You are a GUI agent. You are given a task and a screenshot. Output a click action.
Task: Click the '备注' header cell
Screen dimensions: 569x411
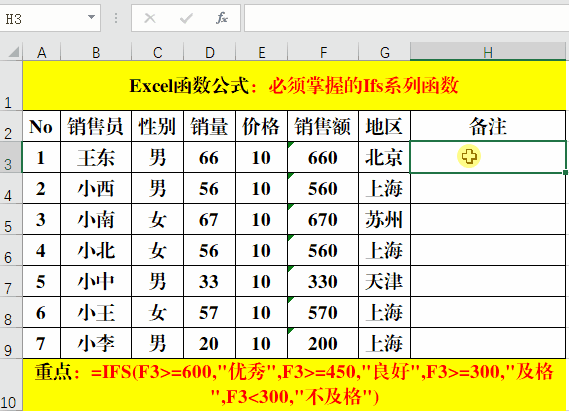[488, 126]
